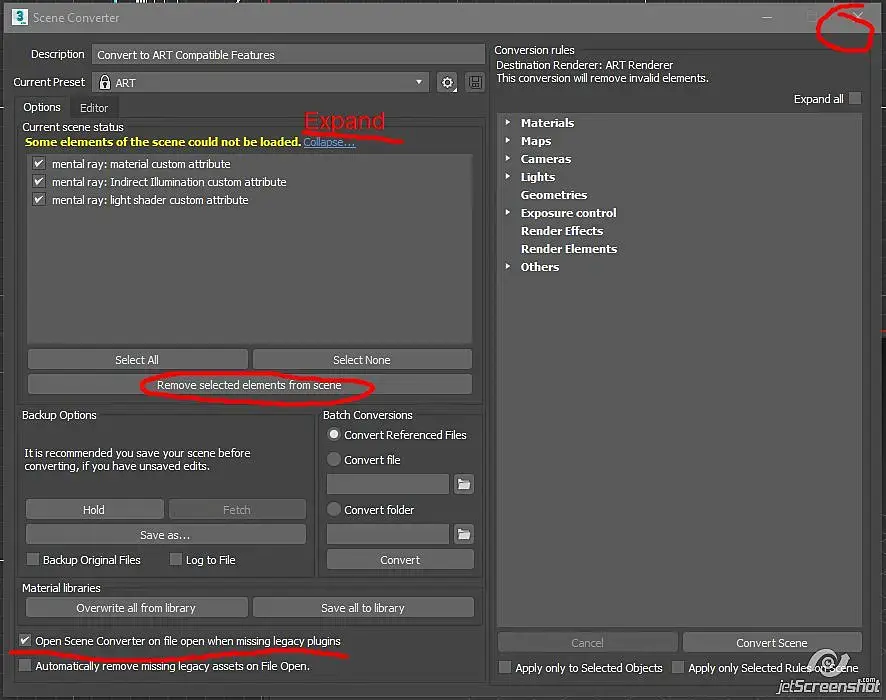This screenshot has height=700, width=886.
Task: Click the lock icon beside ART preset
Action: [105, 82]
